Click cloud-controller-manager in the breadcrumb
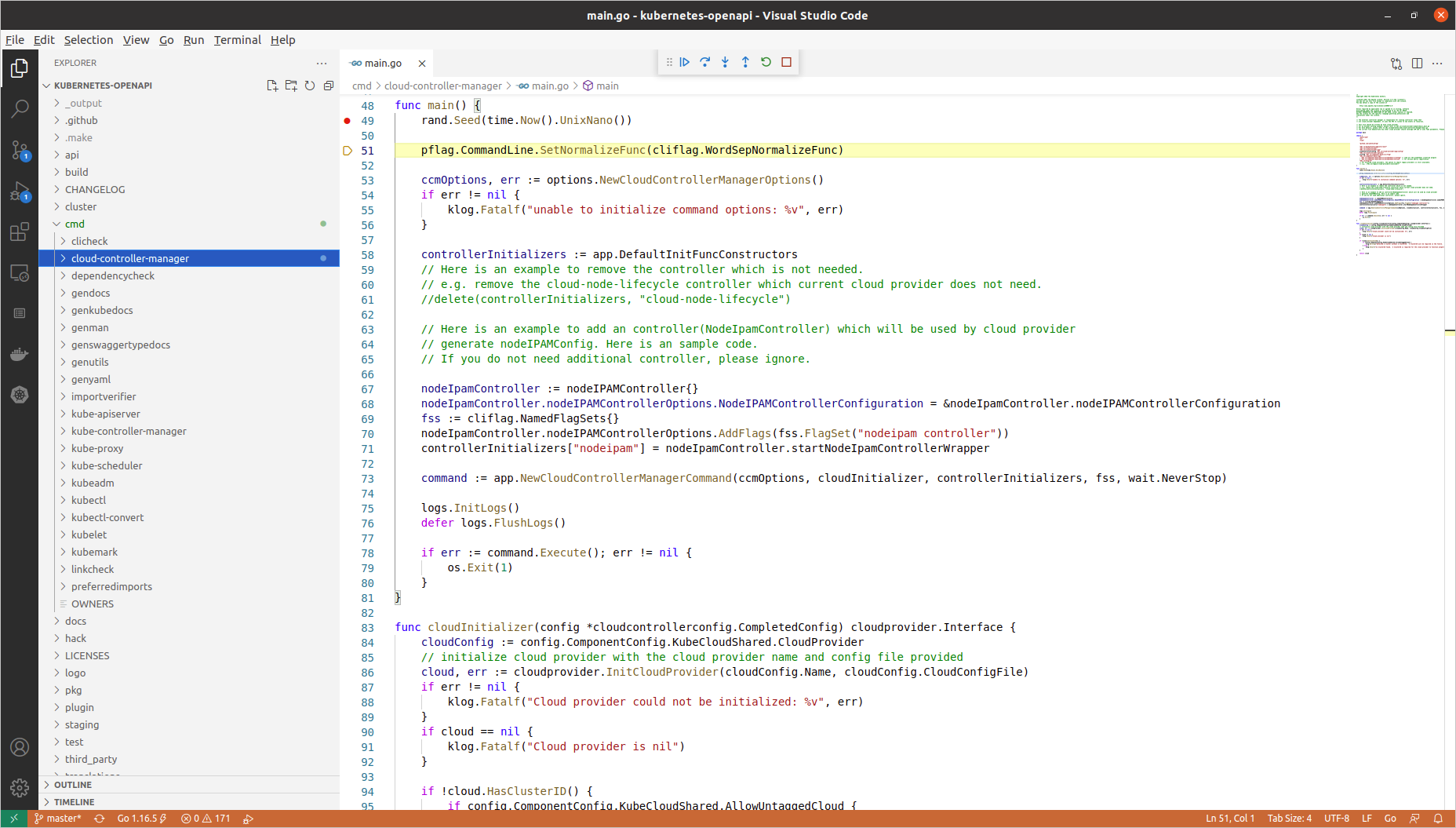Viewport: 1456px width, 828px height. click(442, 86)
